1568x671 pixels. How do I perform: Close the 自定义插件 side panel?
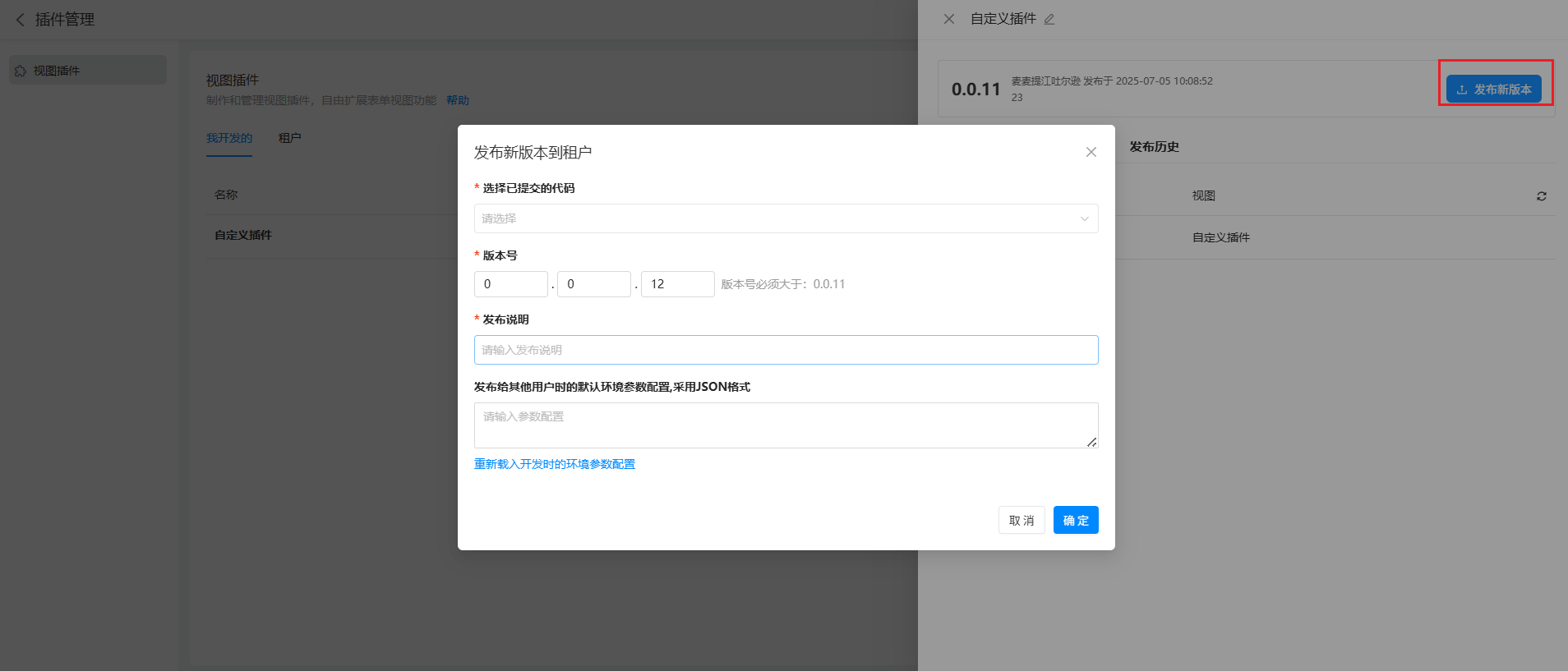coord(948,19)
